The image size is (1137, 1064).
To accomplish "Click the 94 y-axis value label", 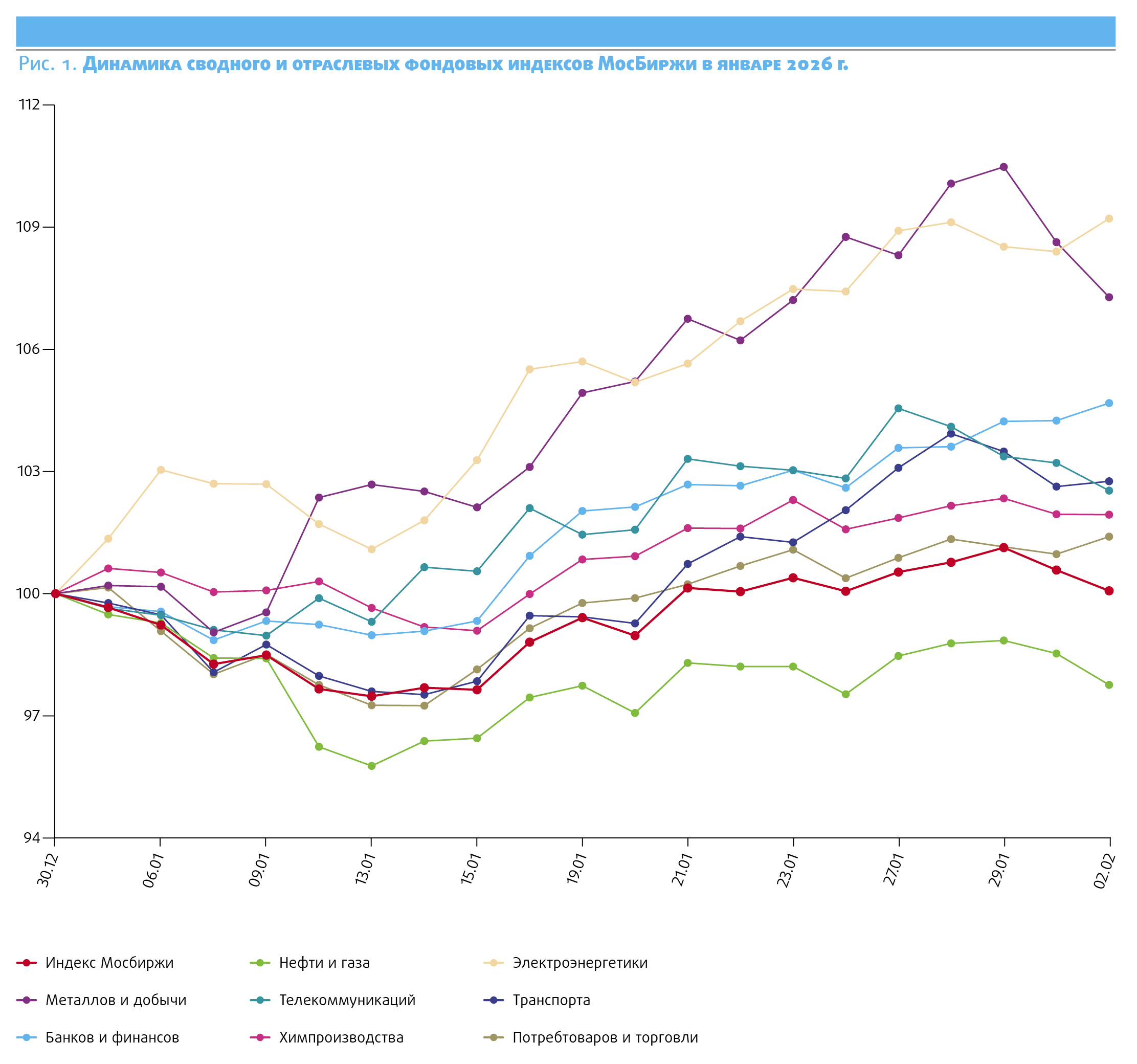I will [32, 838].
